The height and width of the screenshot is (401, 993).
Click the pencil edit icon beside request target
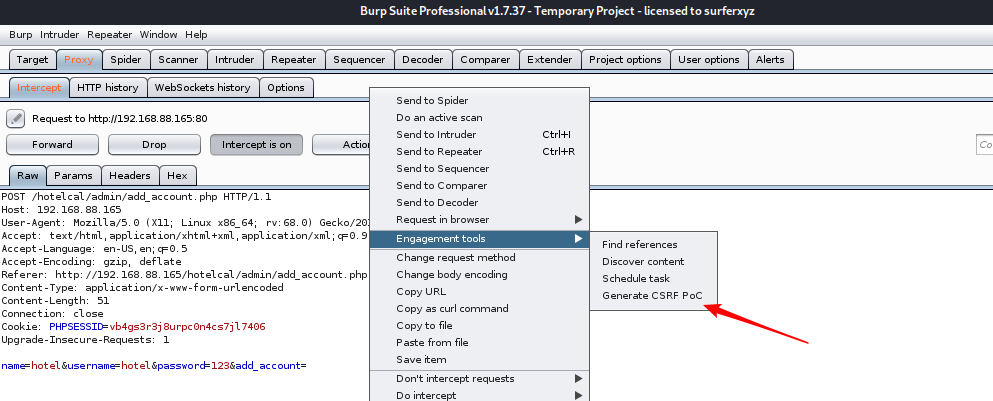[x=16, y=118]
